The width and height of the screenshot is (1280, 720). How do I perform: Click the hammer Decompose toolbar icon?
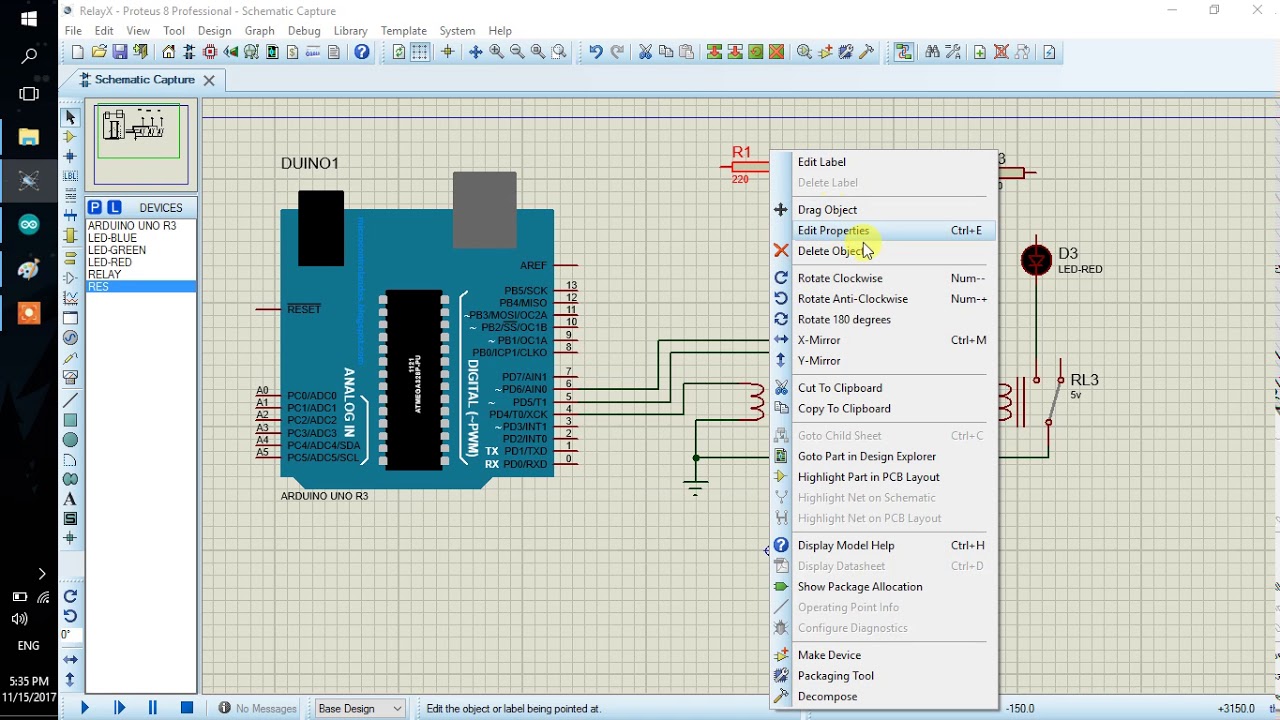[x=867, y=52]
